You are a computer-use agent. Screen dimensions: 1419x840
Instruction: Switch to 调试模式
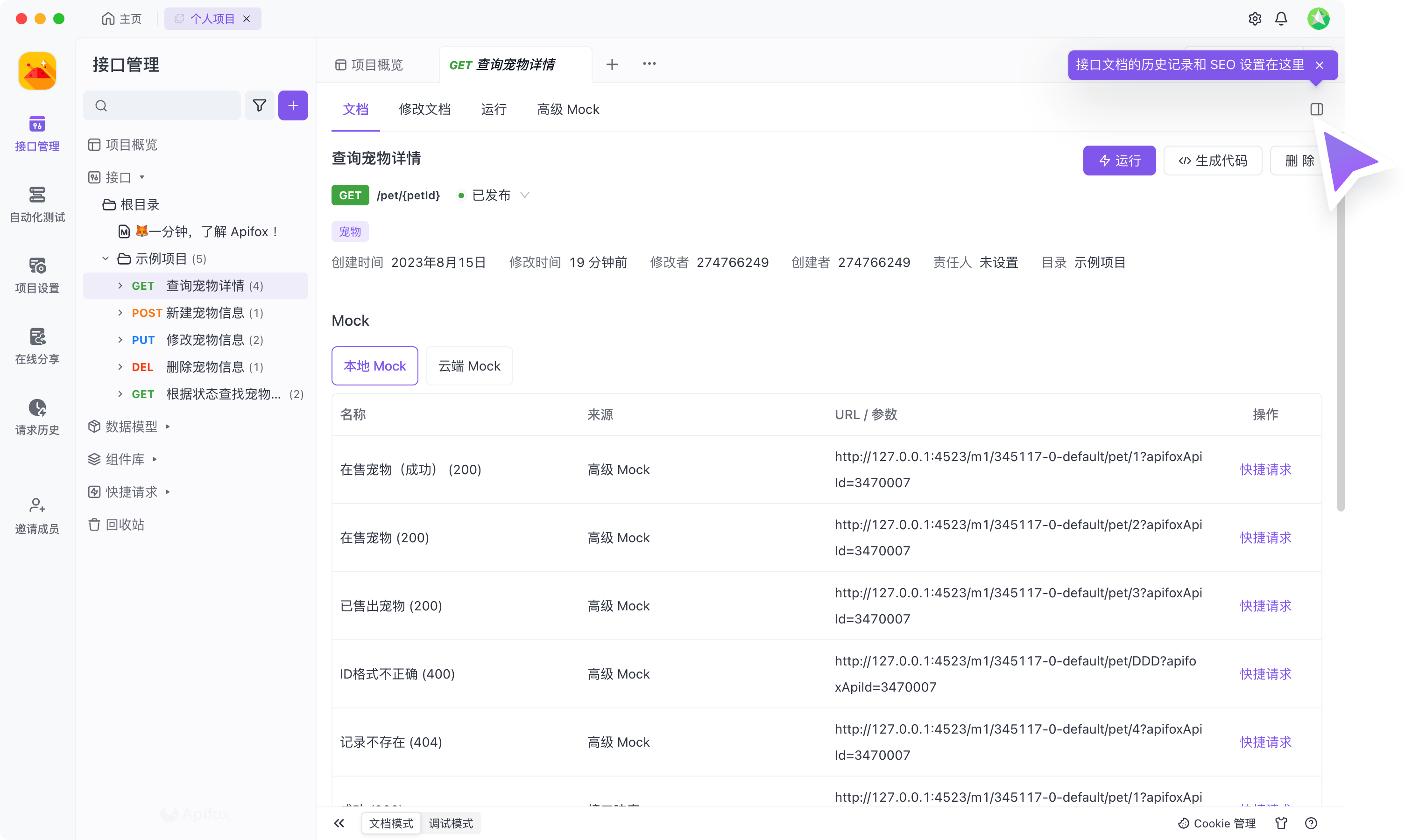451,823
